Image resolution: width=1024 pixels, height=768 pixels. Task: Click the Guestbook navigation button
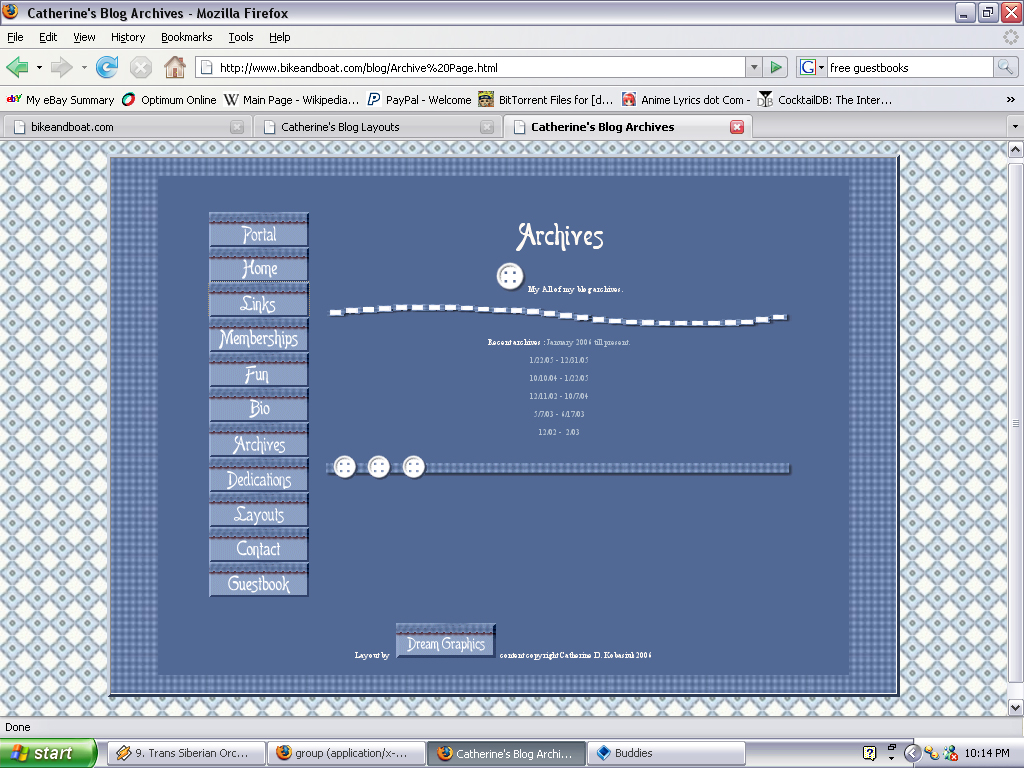pos(259,583)
